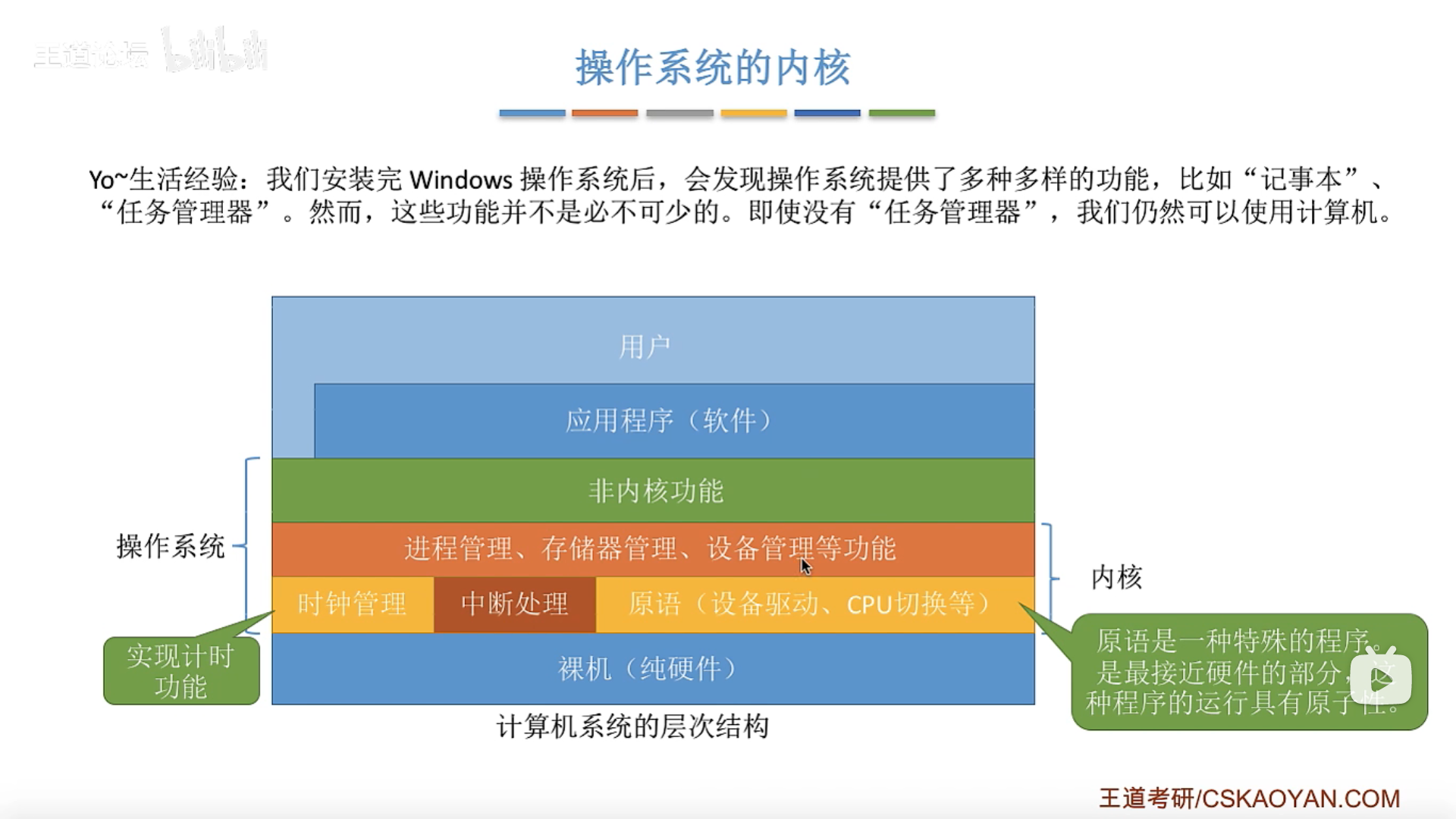Click the 中断处理 block in kernel layer
Screen dimensions: 1456x819
[512, 603]
